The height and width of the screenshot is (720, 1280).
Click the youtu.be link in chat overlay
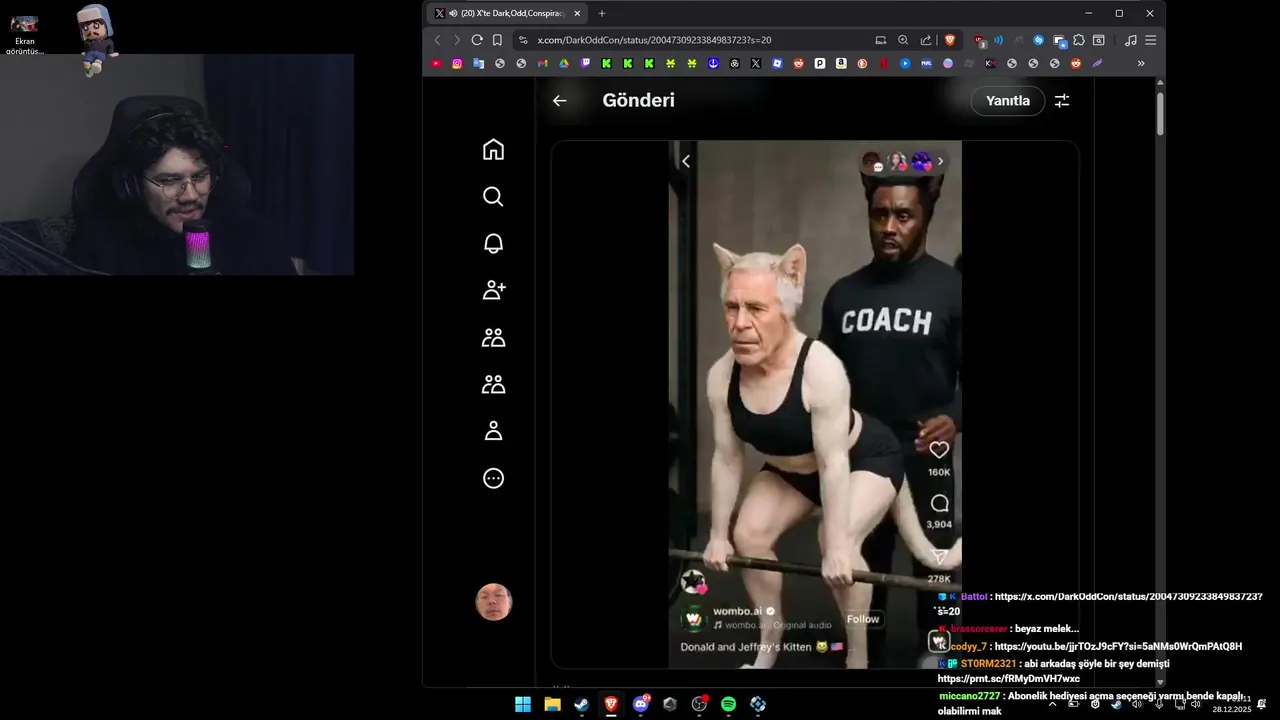pos(1118,646)
